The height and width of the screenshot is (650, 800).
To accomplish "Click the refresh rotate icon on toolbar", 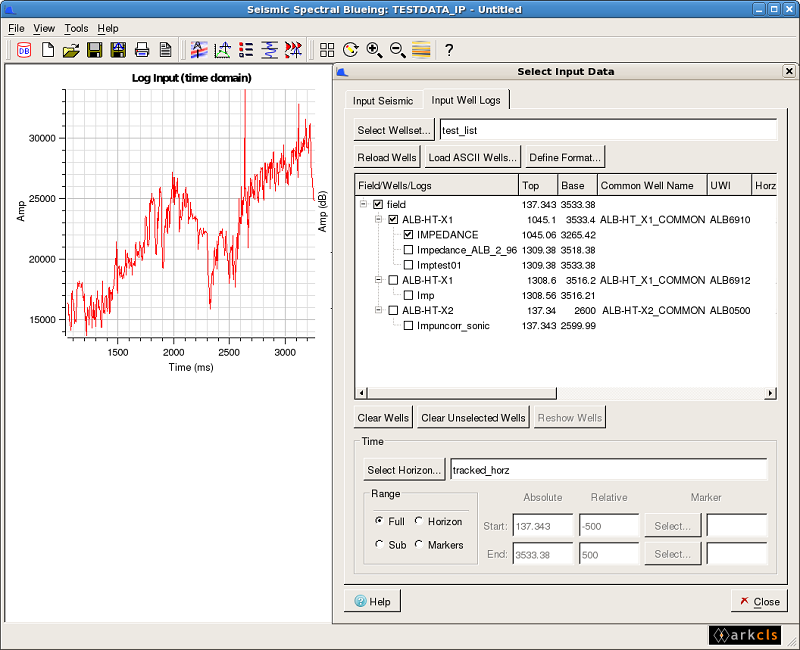I will (x=351, y=50).
